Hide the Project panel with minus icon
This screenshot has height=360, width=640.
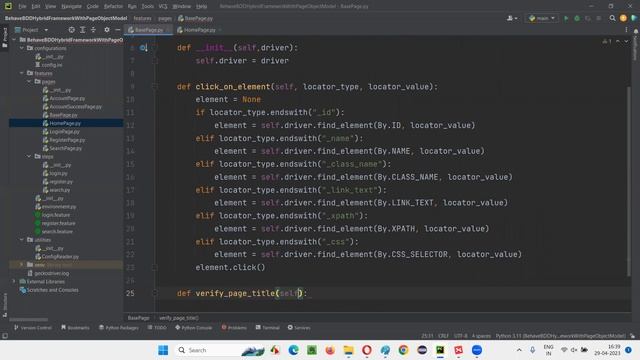tap(118, 30)
